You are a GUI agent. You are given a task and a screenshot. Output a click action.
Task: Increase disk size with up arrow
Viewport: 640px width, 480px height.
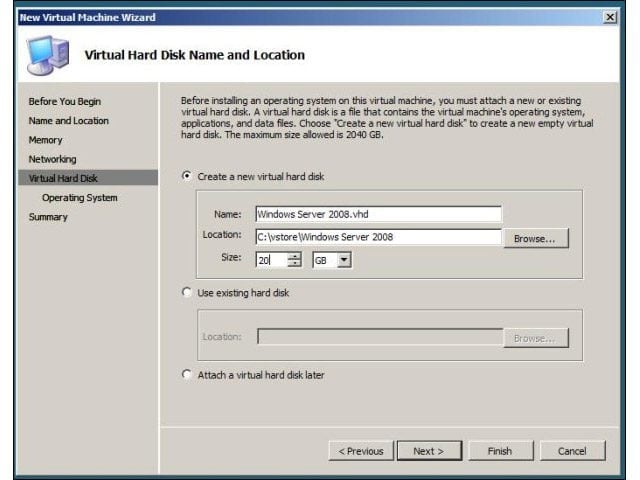click(294, 256)
